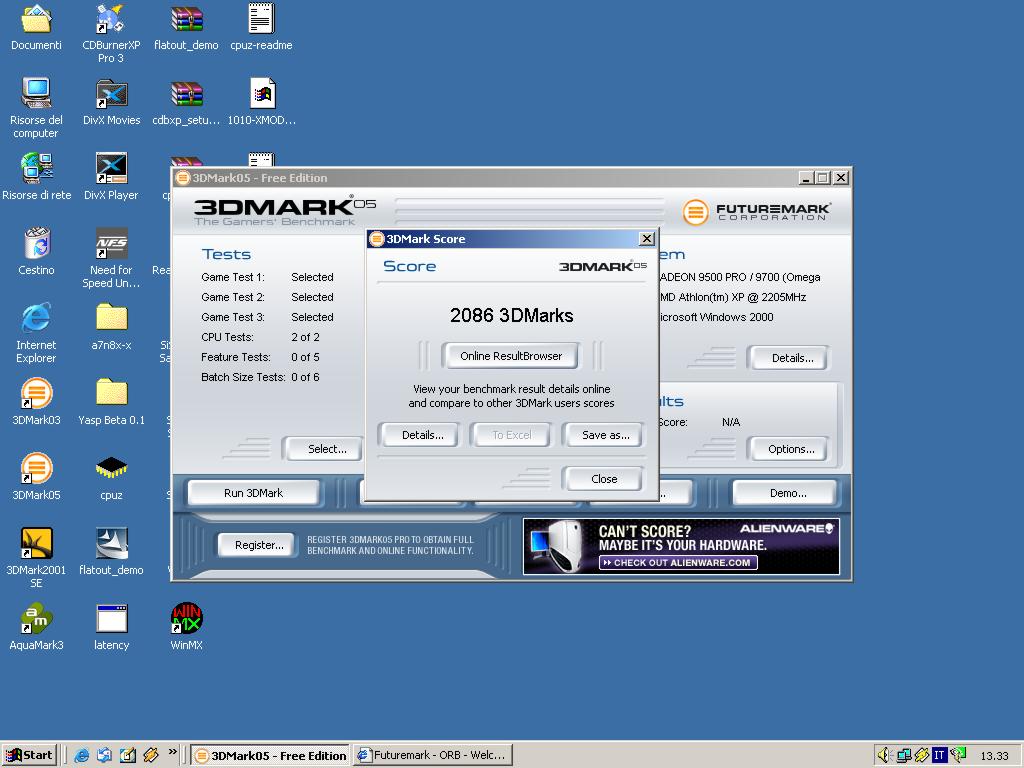Click Save as... in score dialog
Image resolution: width=1024 pixels, height=768 pixels.
[x=605, y=435]
